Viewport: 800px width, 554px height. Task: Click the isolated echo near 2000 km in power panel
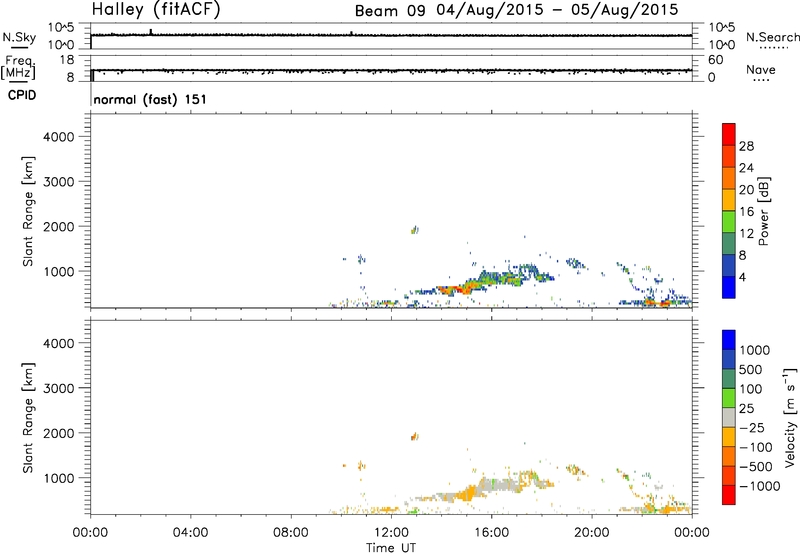(x=414, y=230)
